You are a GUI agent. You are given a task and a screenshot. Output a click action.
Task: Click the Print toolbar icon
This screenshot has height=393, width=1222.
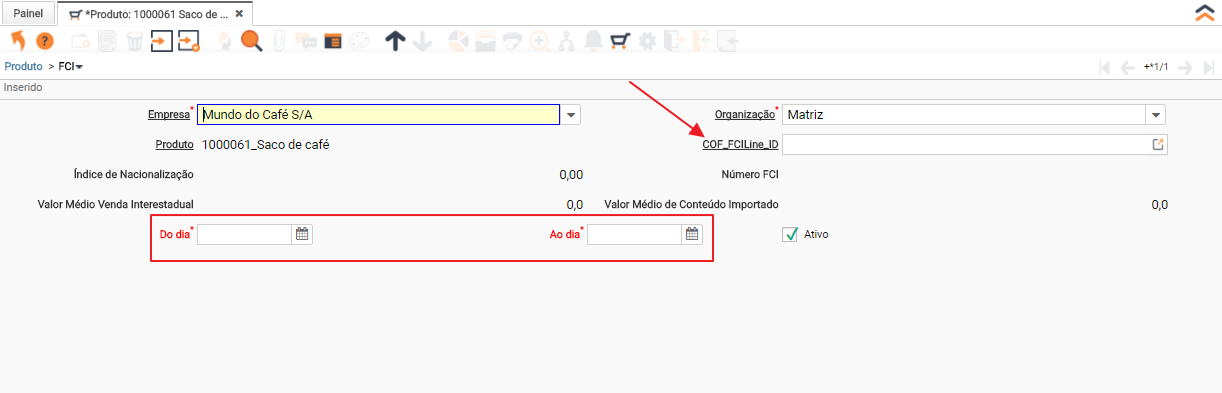tap(513, 41)
